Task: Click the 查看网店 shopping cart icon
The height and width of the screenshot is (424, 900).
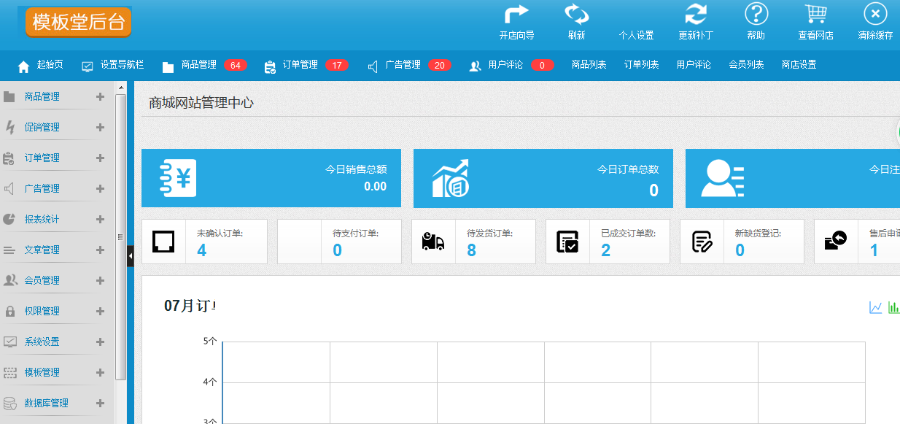Action: click(x=816, y=14)
